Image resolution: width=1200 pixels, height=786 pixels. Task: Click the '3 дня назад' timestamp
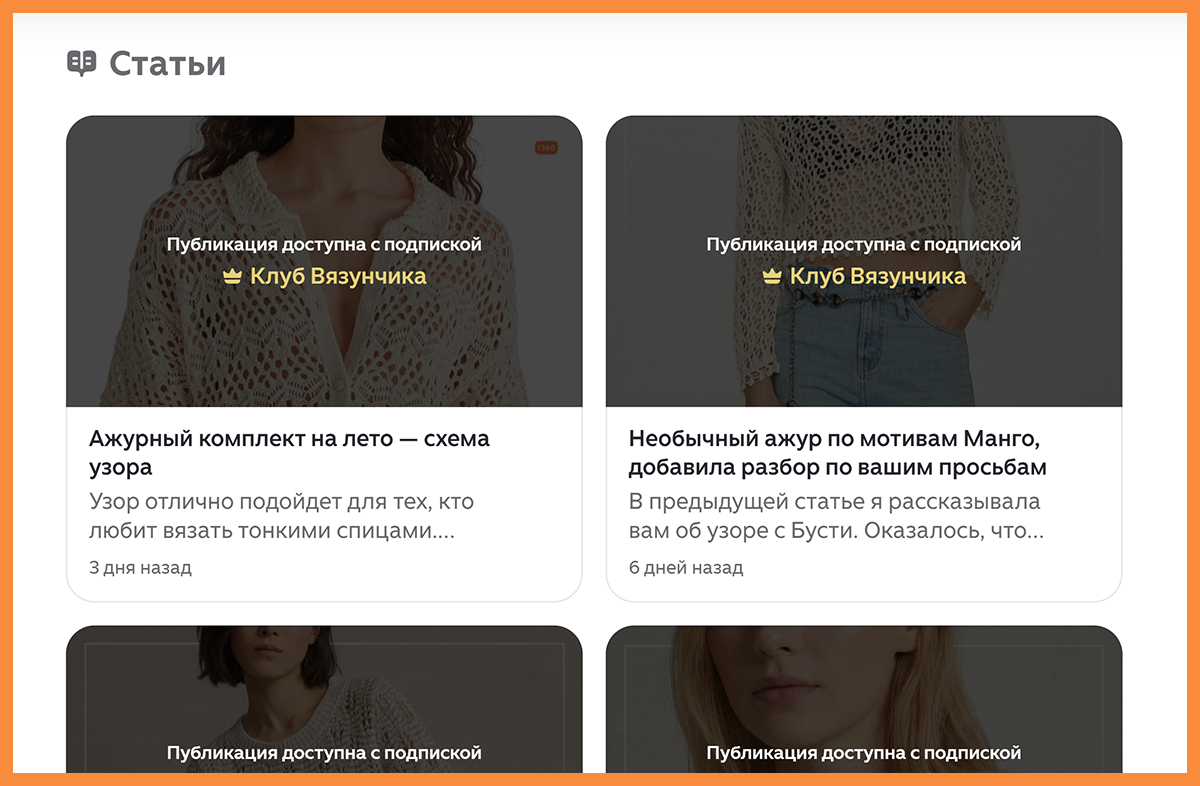[140, 568]
